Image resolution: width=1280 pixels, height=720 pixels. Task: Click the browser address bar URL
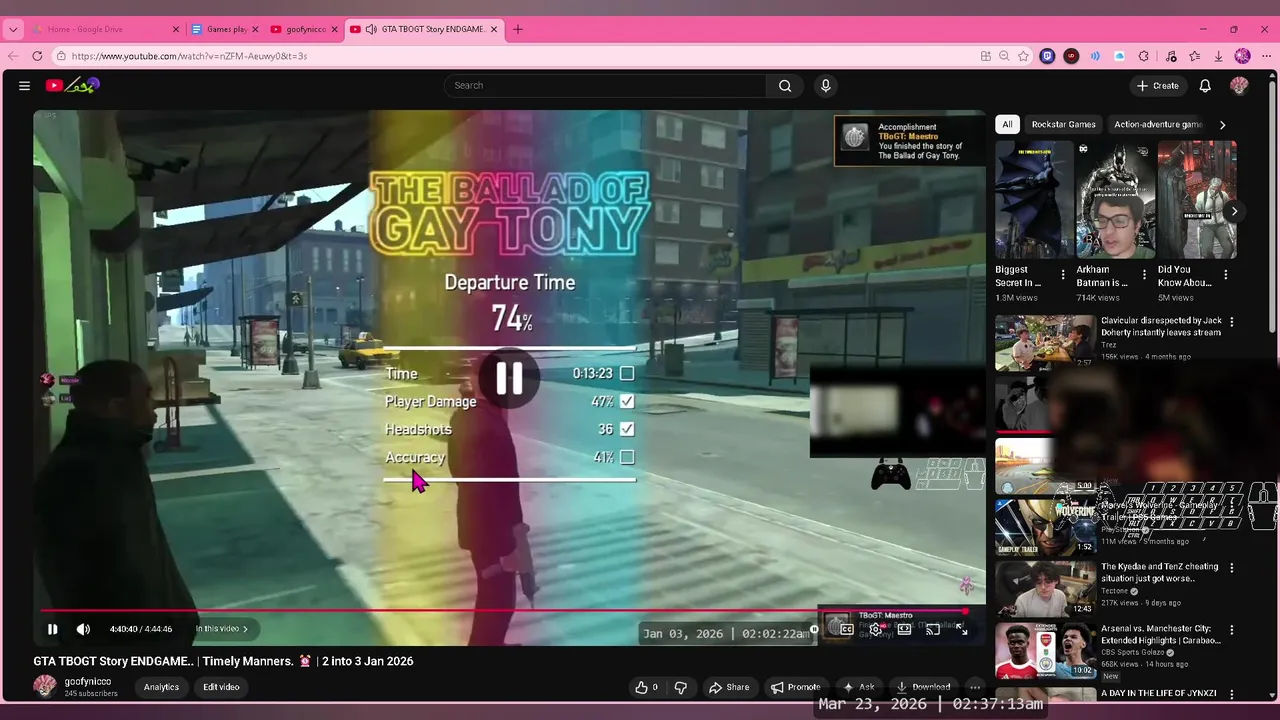[x=189, y=56]
